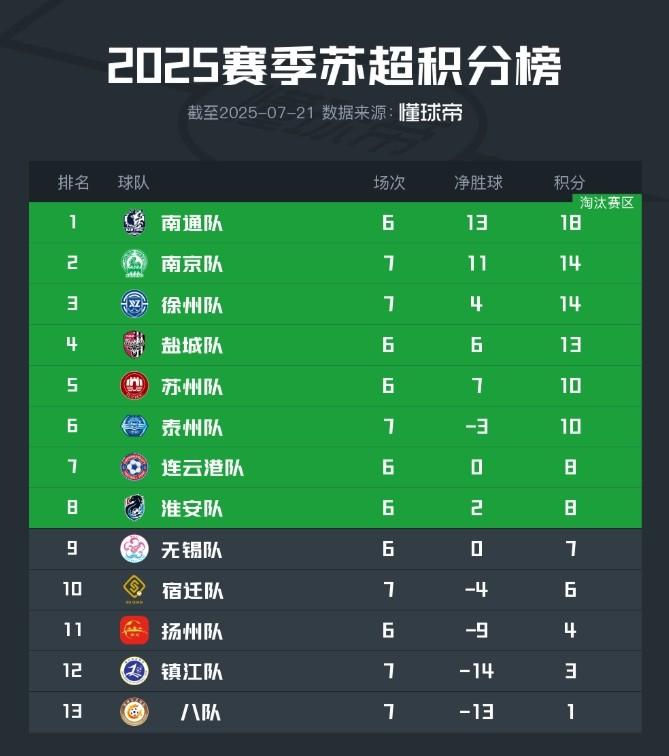Click the 南通队 team name
The width and height of the screenshot is (669, 756).
pos(192,223)
